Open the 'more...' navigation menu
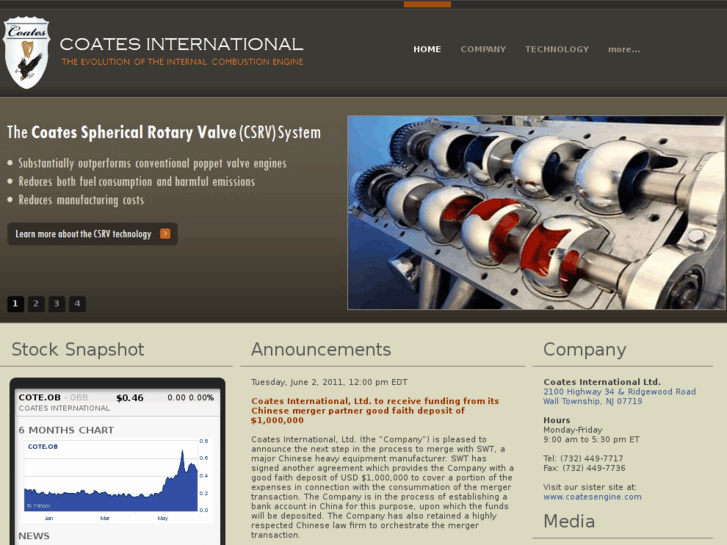The width and height of the screenshot is (727, 545). tap(624, 49)
